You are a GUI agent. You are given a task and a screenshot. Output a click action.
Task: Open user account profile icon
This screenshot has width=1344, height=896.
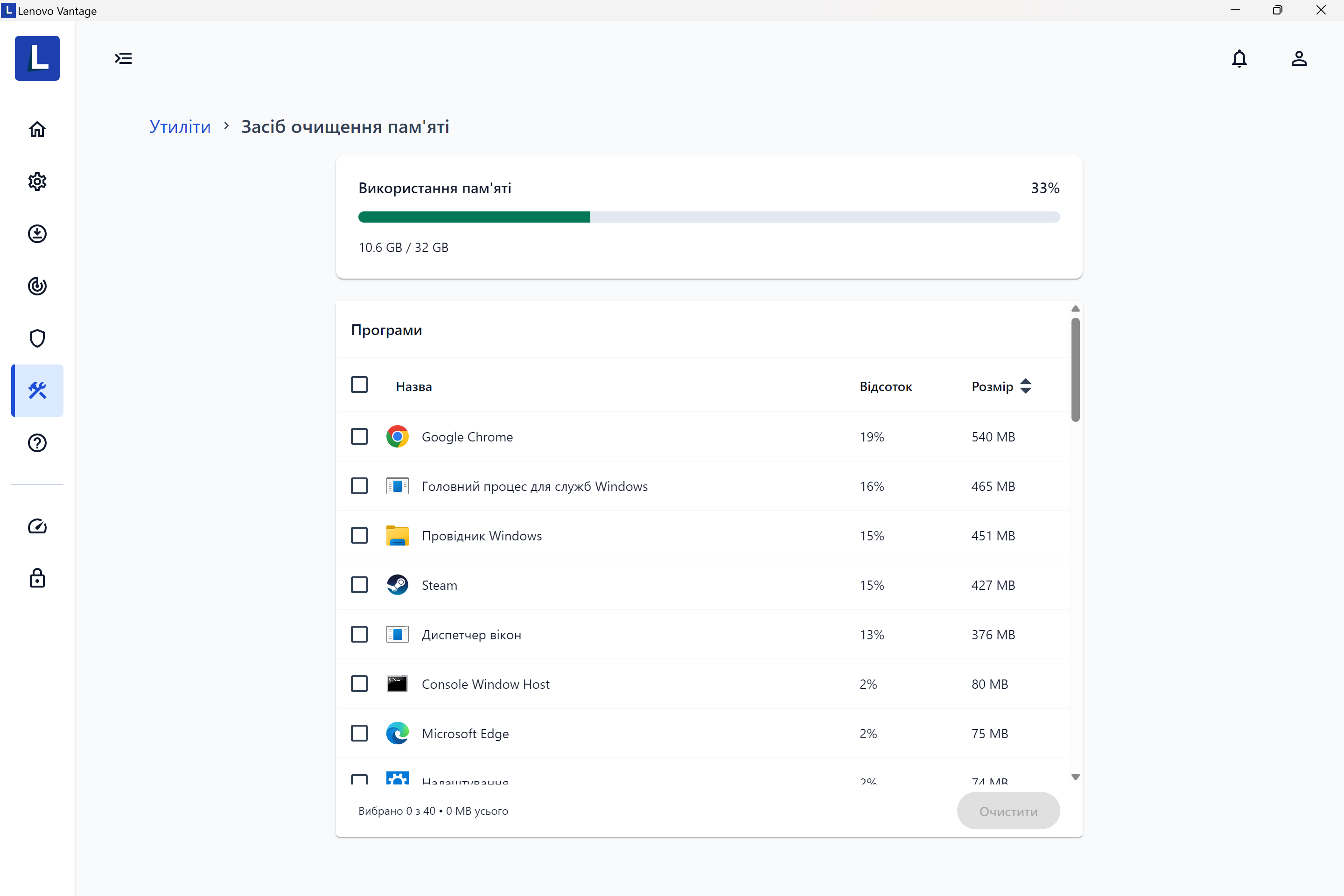1298,58
